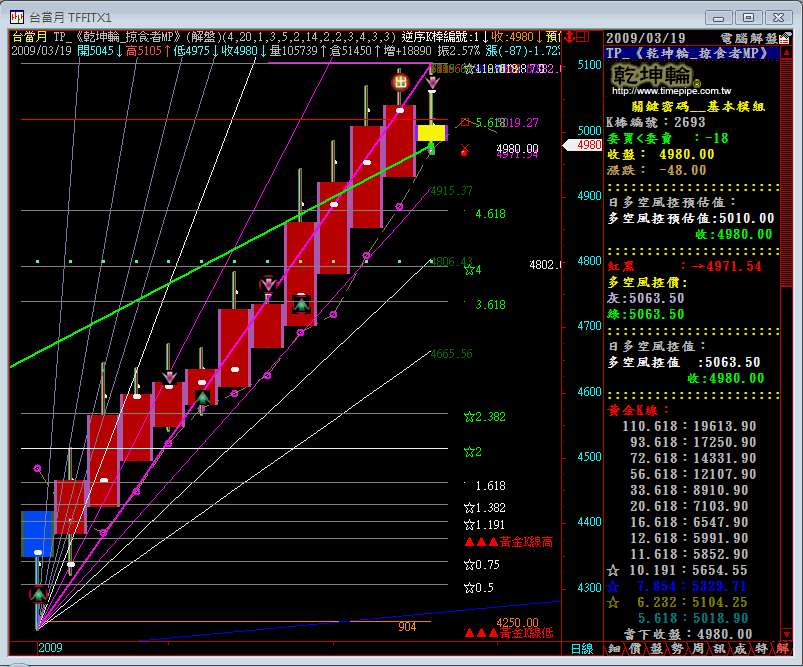This screenshot has height=667, width=803.
Task: Click the red triangles beside 黃金K線低
Action: pos(481,633)
